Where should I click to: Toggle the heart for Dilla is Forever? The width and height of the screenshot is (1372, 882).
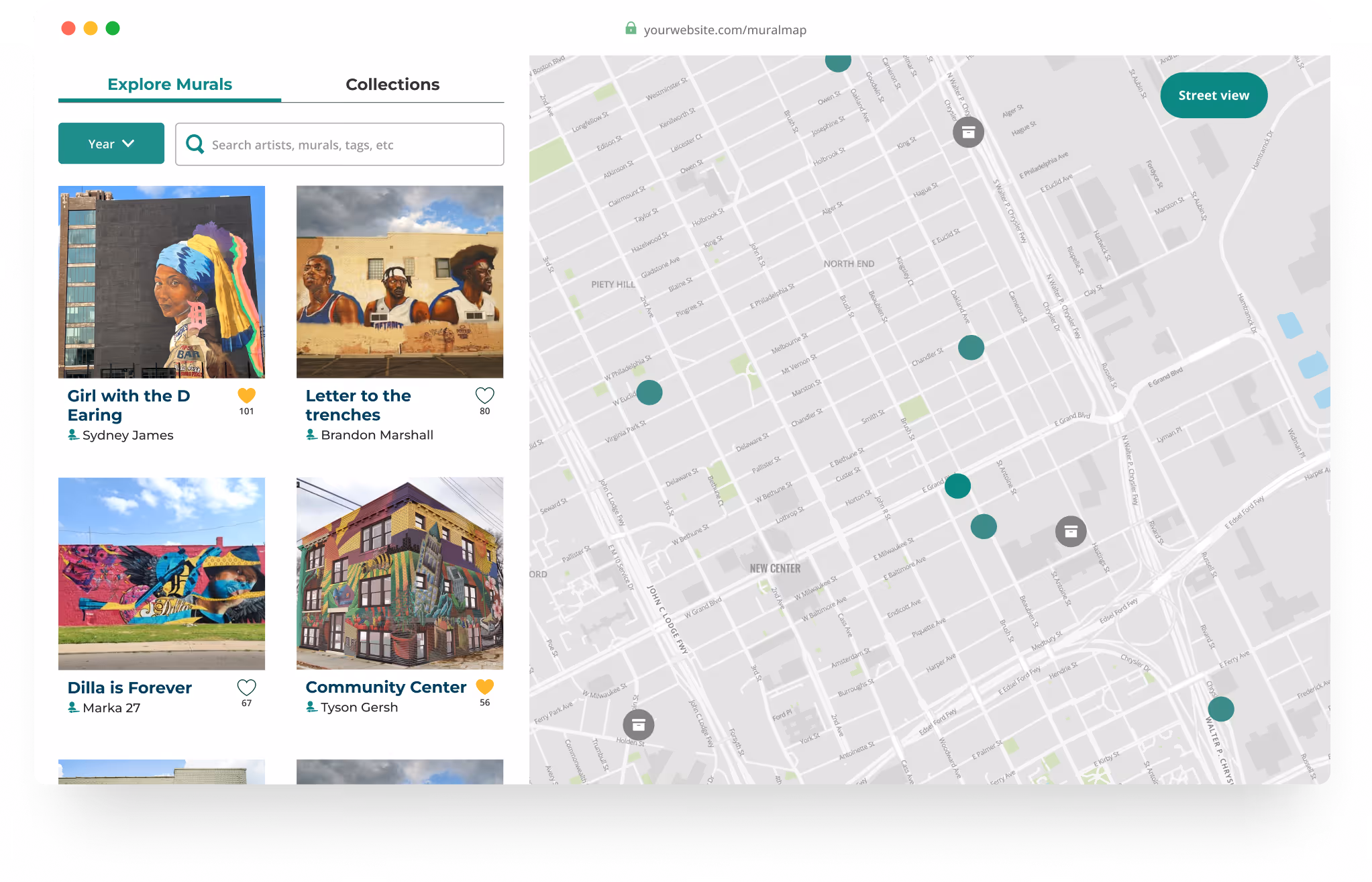[247, 687]
